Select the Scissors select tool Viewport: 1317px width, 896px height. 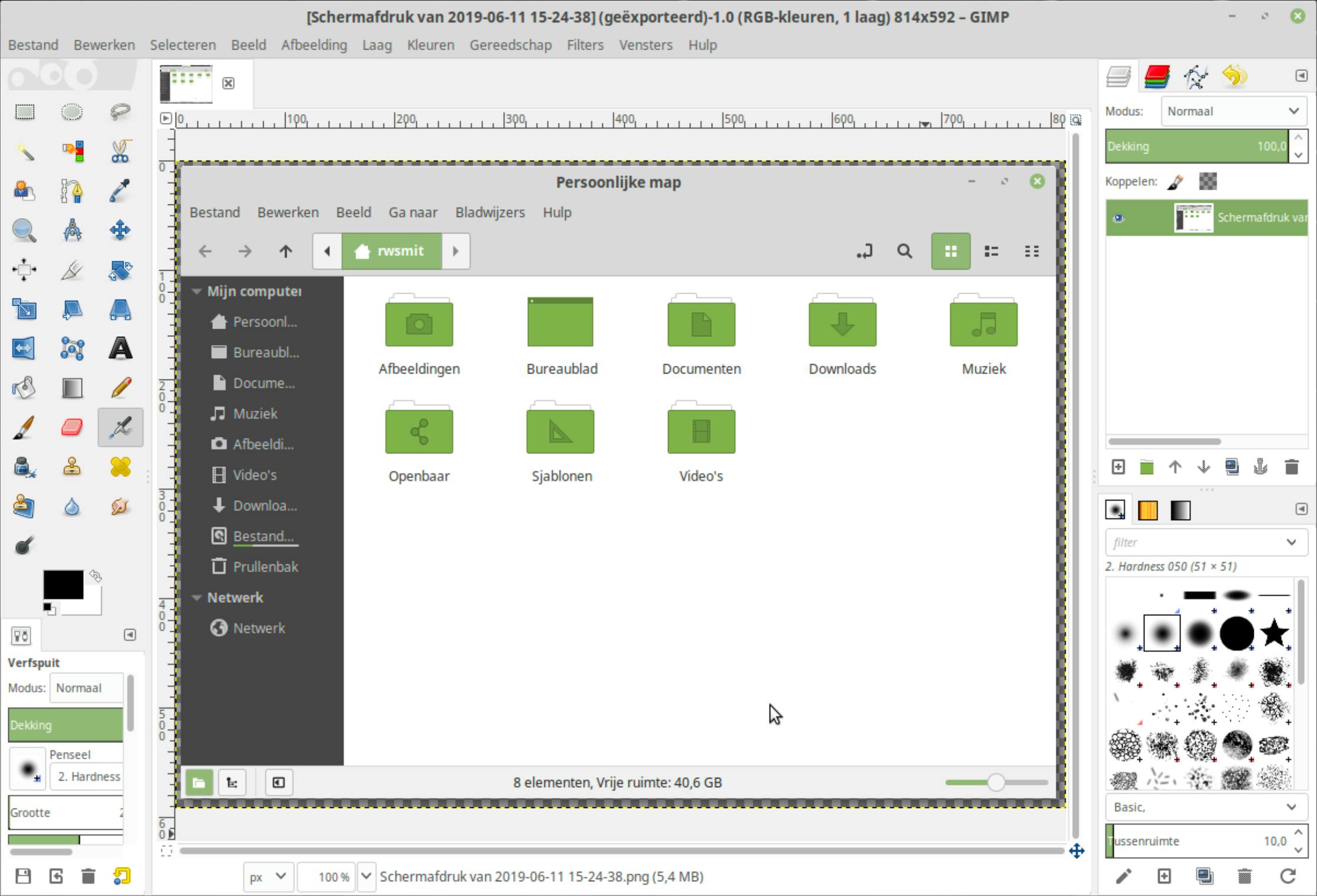coord(120,151)
